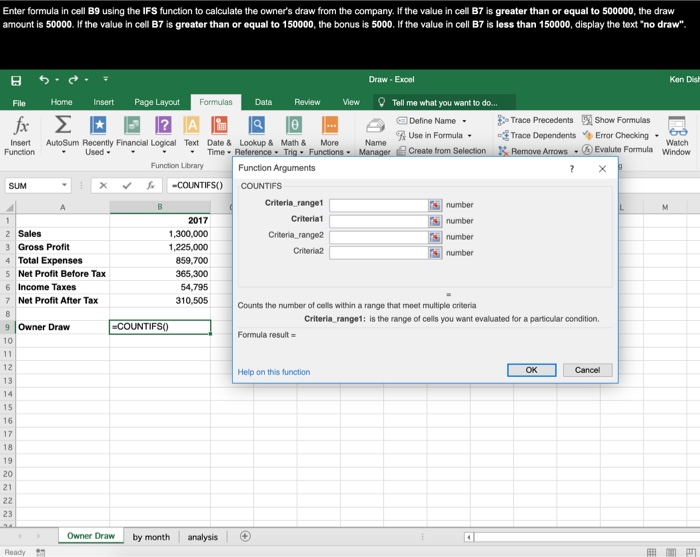
Task: Click the Criteria2 range selector icon
Action: click(x=434, y=253)
